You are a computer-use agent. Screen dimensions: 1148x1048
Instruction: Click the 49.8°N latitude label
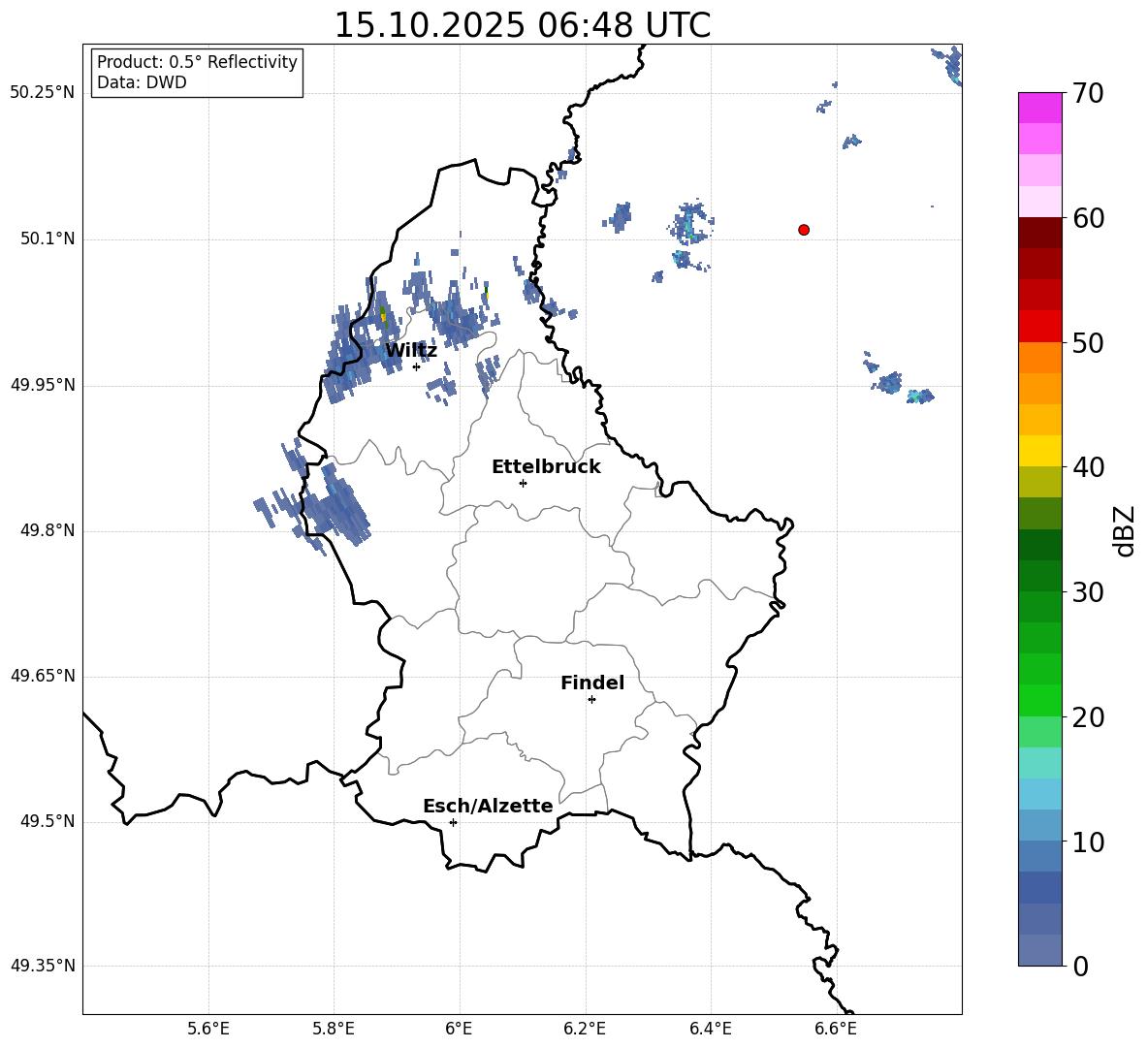(x=48, y=530)
